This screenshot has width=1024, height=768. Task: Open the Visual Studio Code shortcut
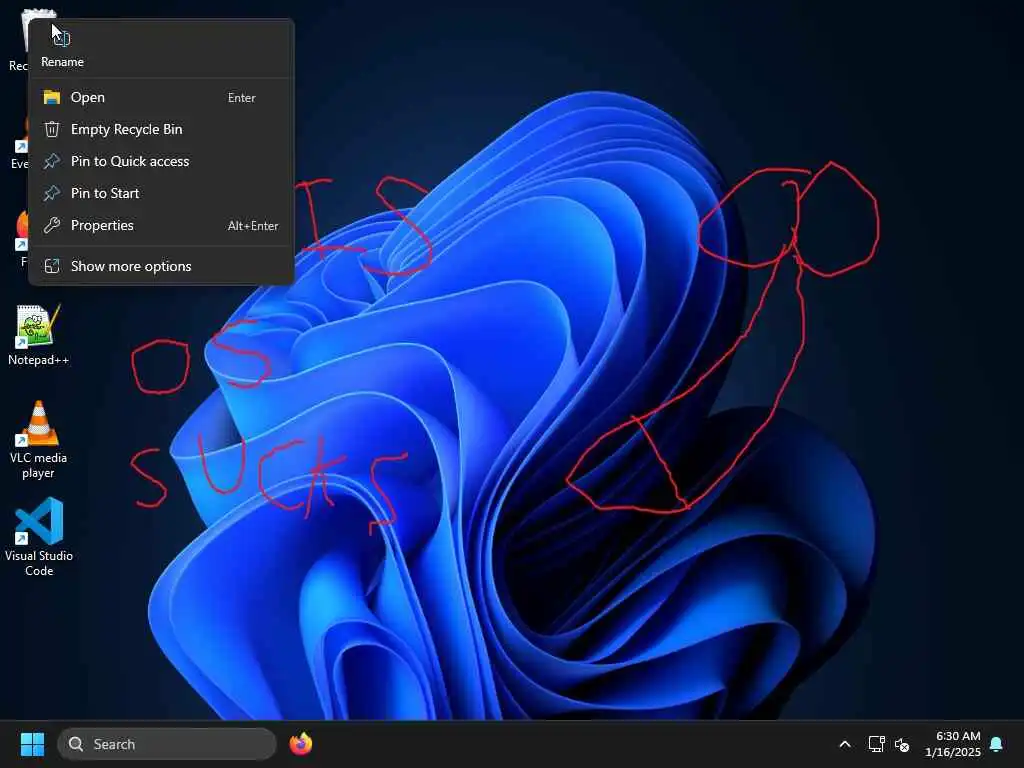39,537
